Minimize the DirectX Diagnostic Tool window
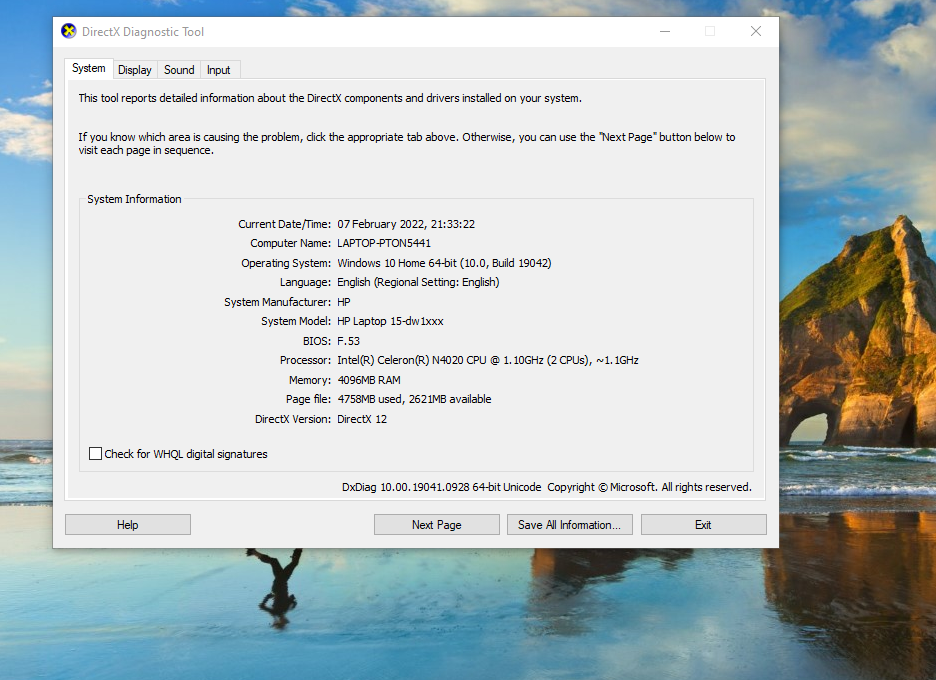Image resolution: width=936 pixels, height=680 pixels. (665, 32)
